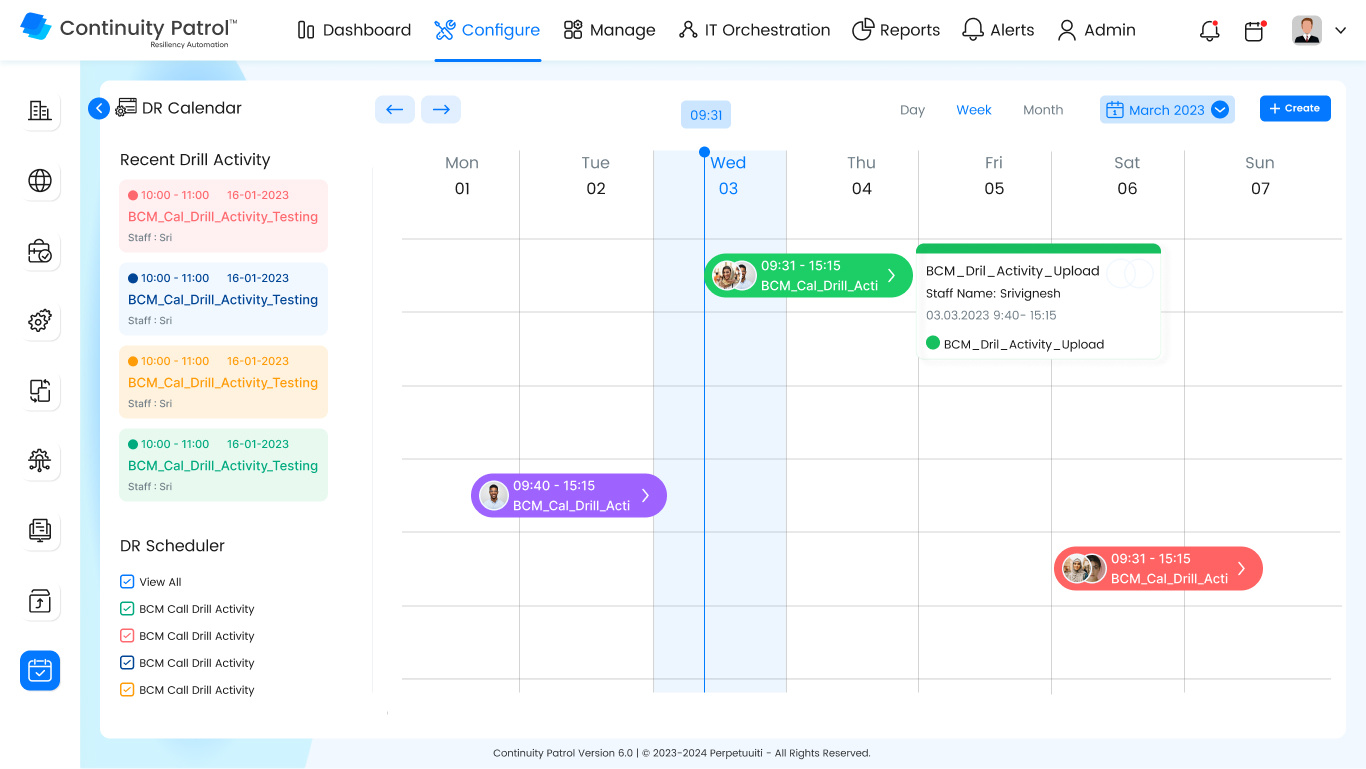Screen dimensions: 1366x769
Task: Toggle the View All checkbox under DR Scheduler
Action: point(127,581)
